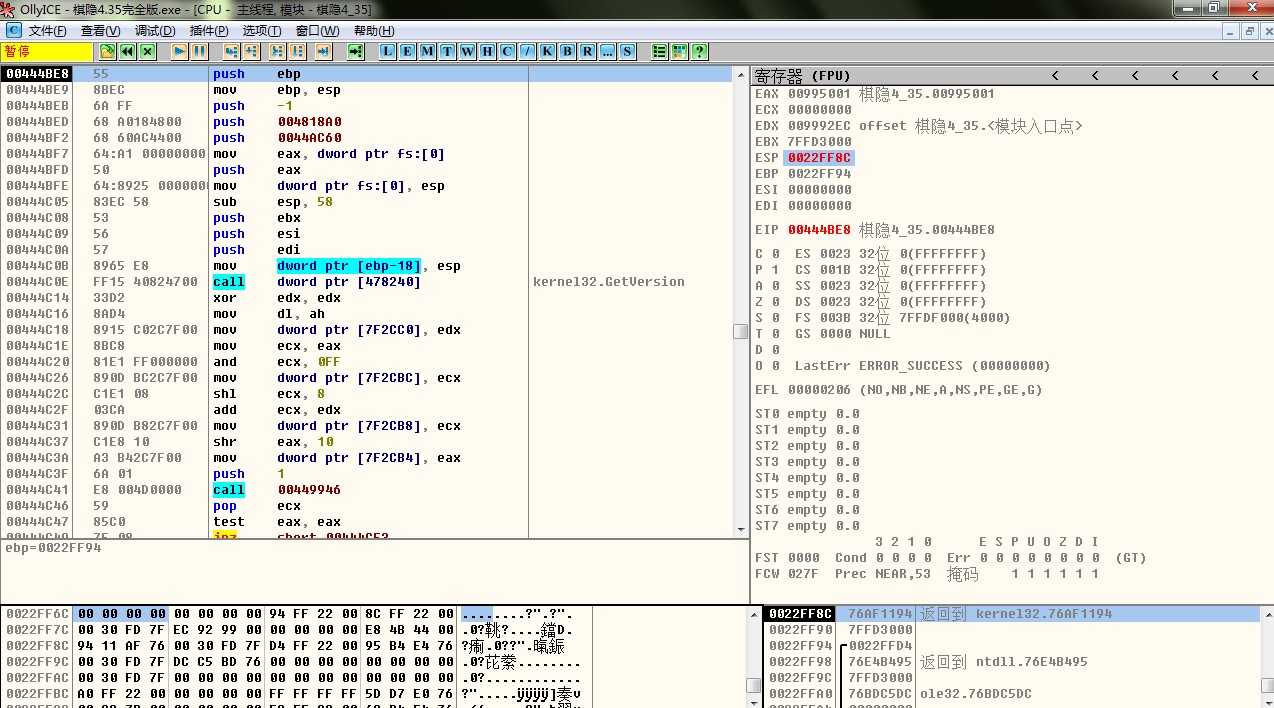Open the Memory map with the M button
The width and height of the screenshot is (1274, 708).
point(427,51)
